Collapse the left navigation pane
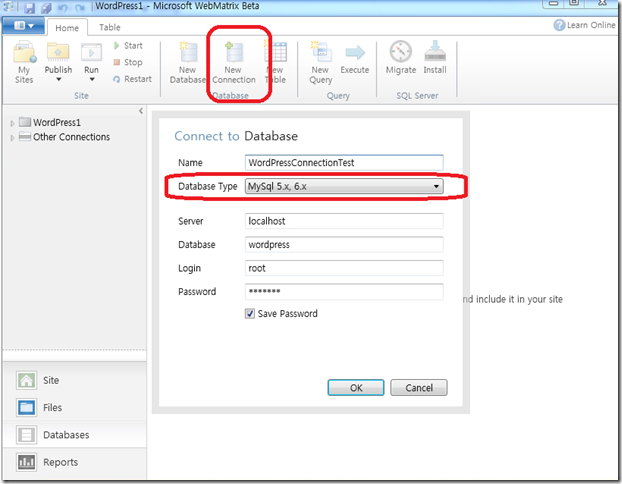This screenshot has height=484, width=622. (x=141, y=111)
